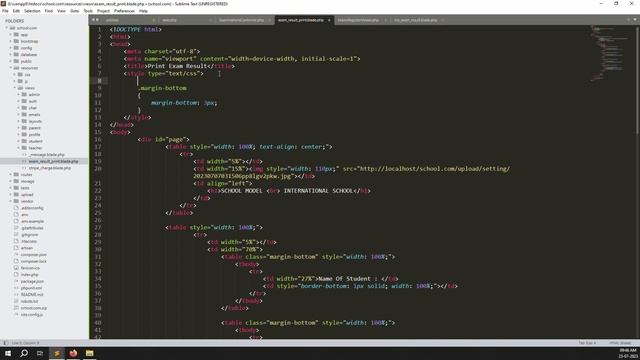Click the upload folder icon

click(x=16, y=195)
